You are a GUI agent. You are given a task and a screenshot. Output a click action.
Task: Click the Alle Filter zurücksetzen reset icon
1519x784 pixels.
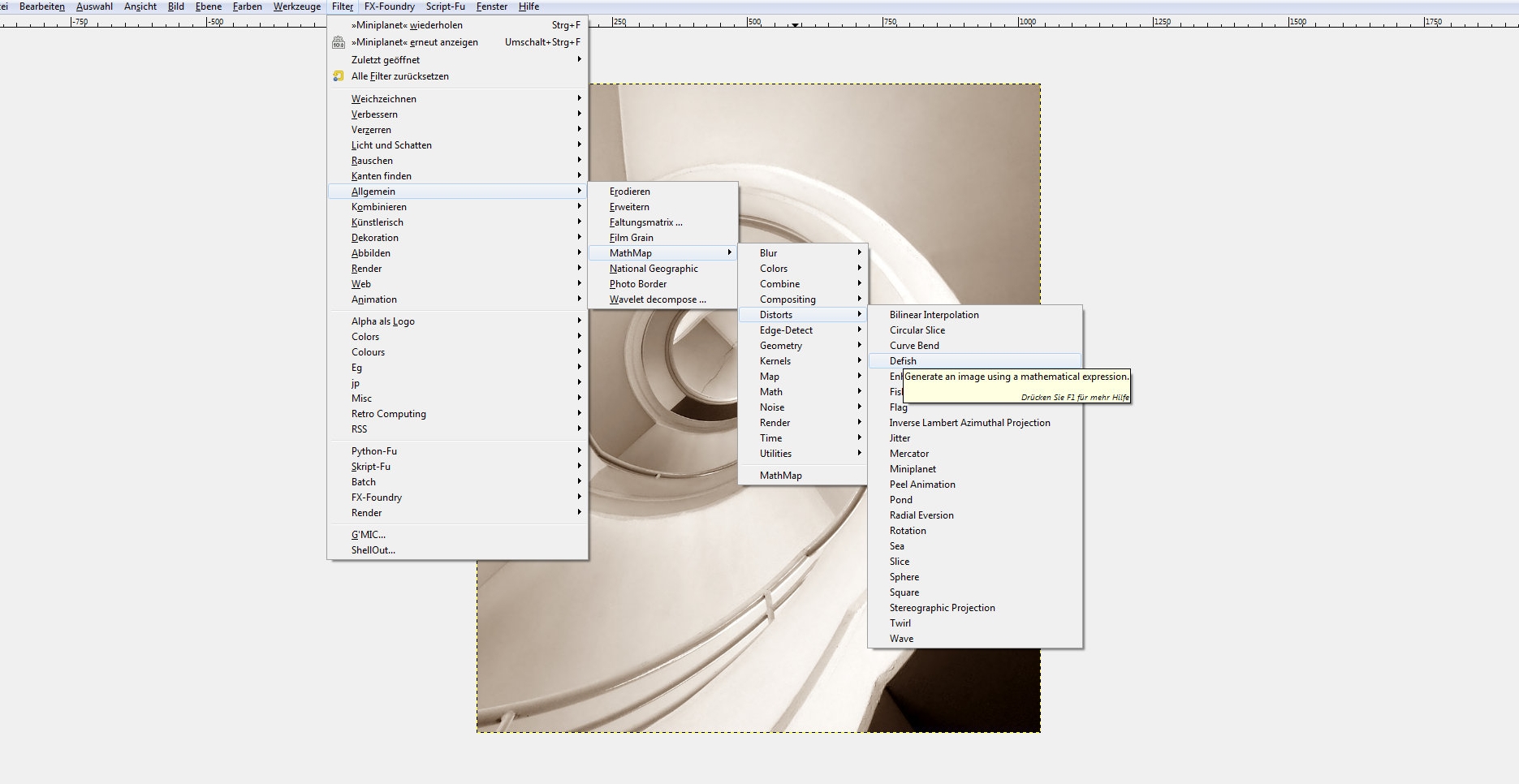click(x=339, y=76)
